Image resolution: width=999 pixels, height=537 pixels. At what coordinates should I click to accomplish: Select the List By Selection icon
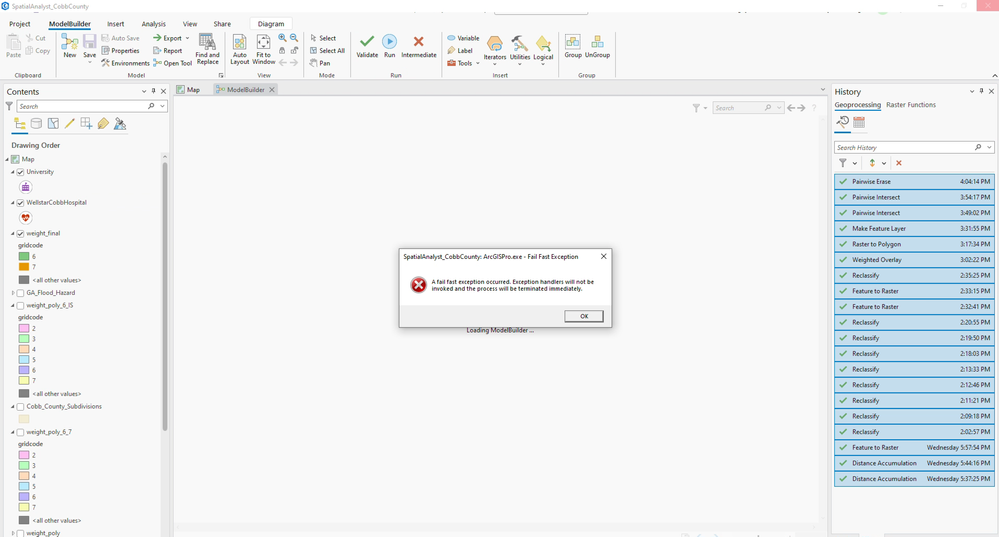(53, 124)
